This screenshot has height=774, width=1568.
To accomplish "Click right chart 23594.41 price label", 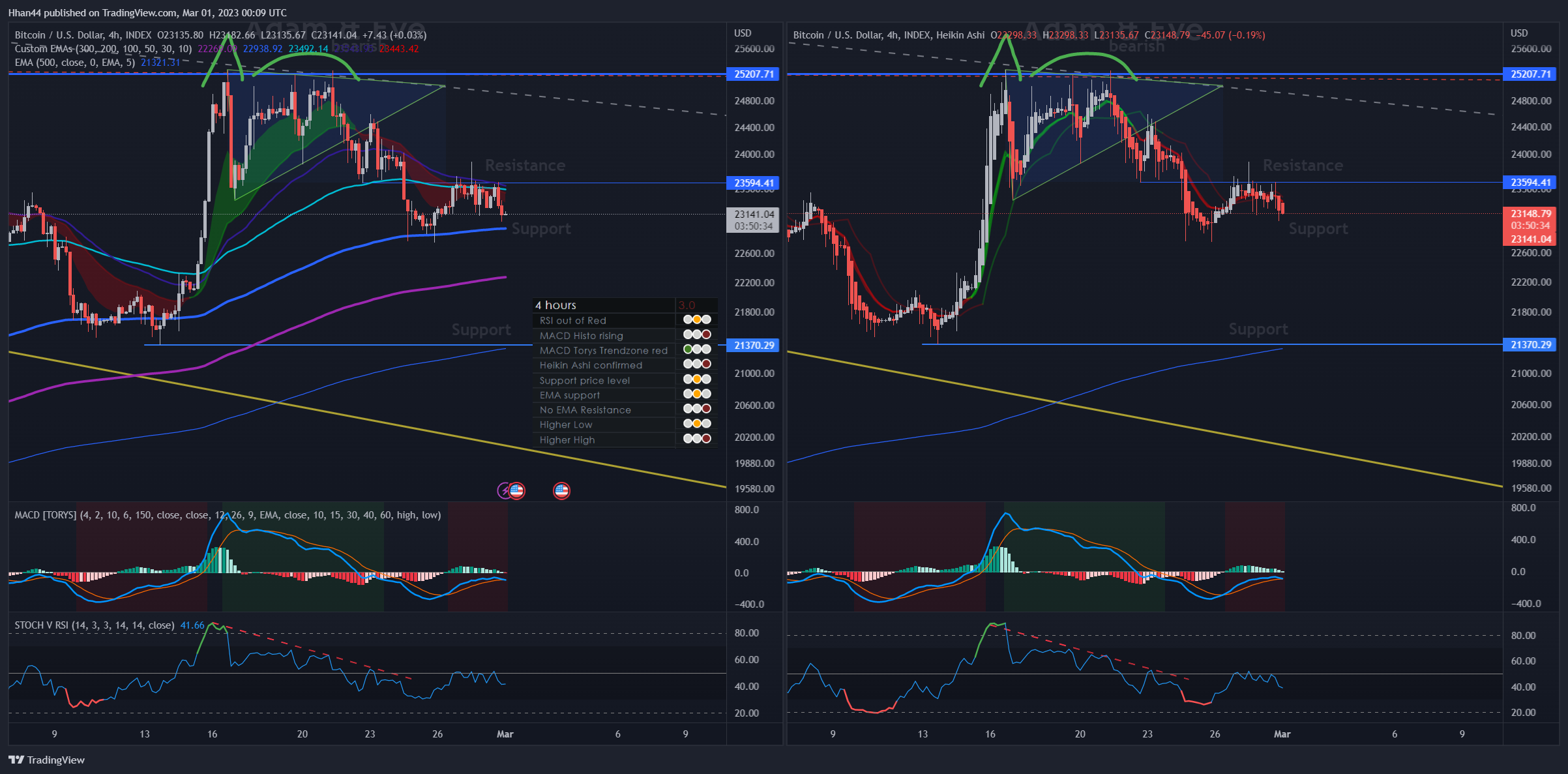I will [1530, 182].
